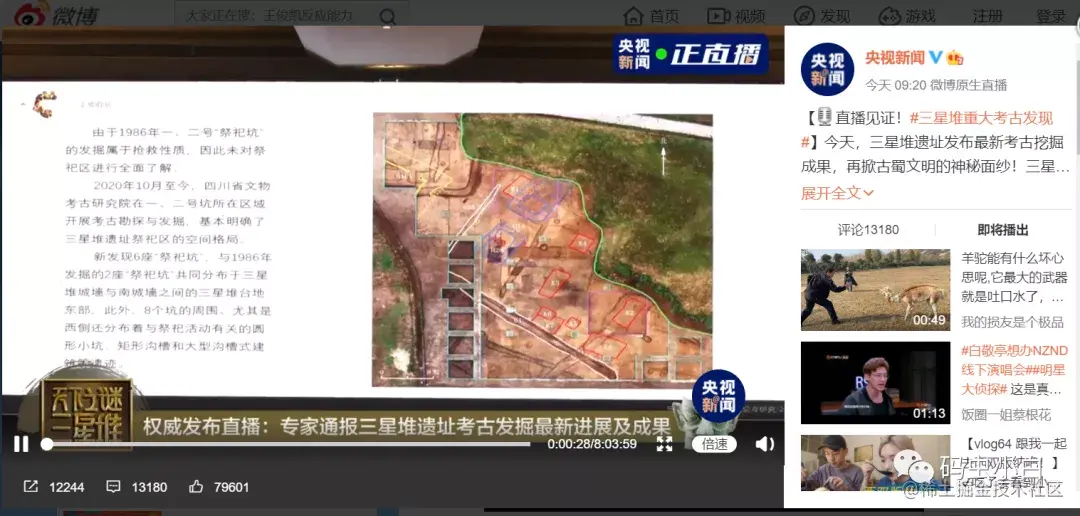1080x516 pixels.
Task: Click the posting time 今天 09:20
Action: pyautogui.click(x=894, y=85)
